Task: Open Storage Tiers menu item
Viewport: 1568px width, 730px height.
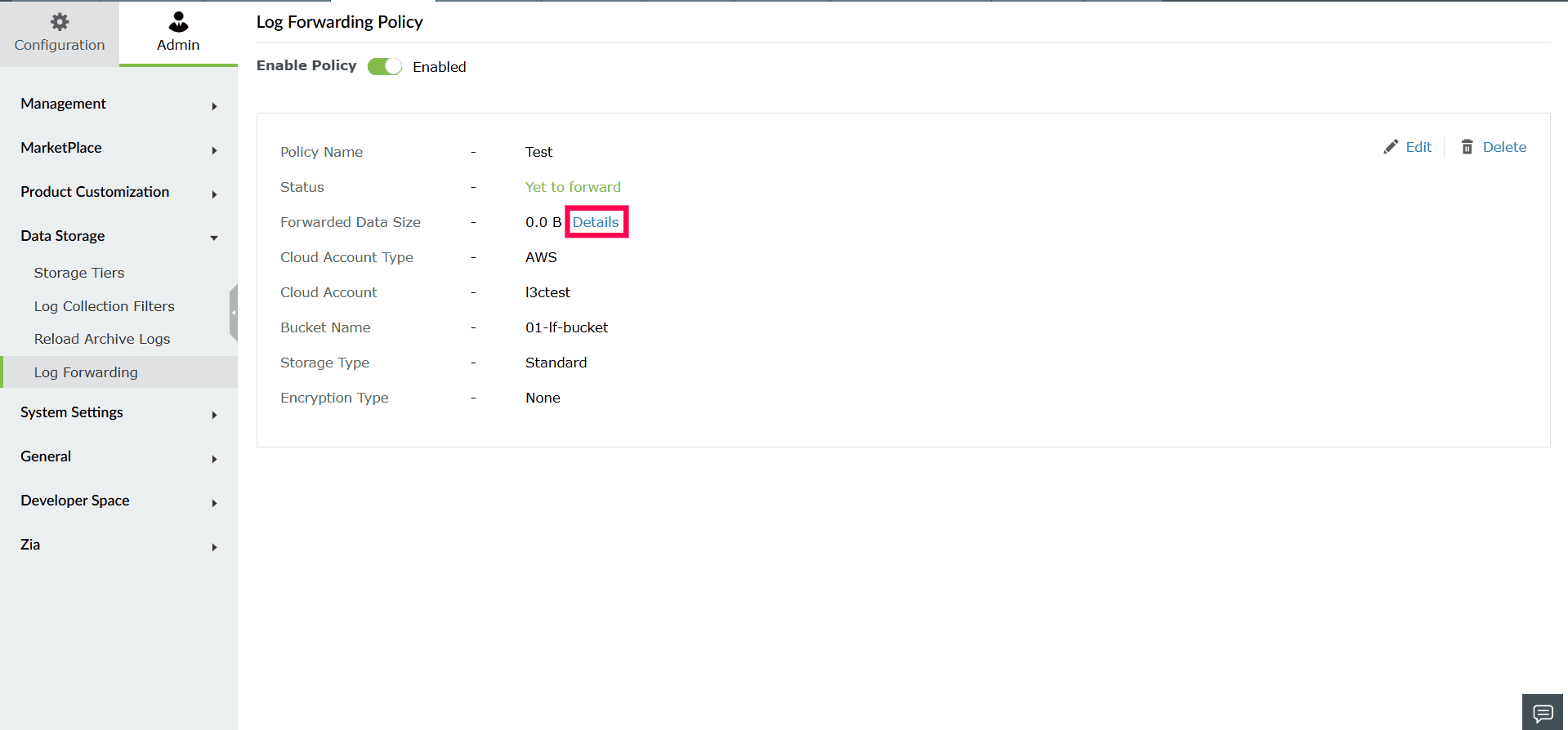Action: [79, 273]
